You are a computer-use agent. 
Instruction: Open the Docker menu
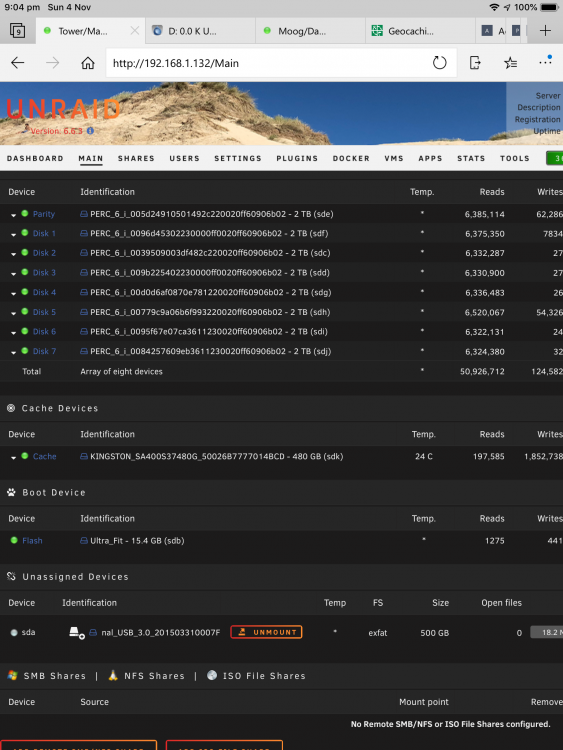[351, 158]
